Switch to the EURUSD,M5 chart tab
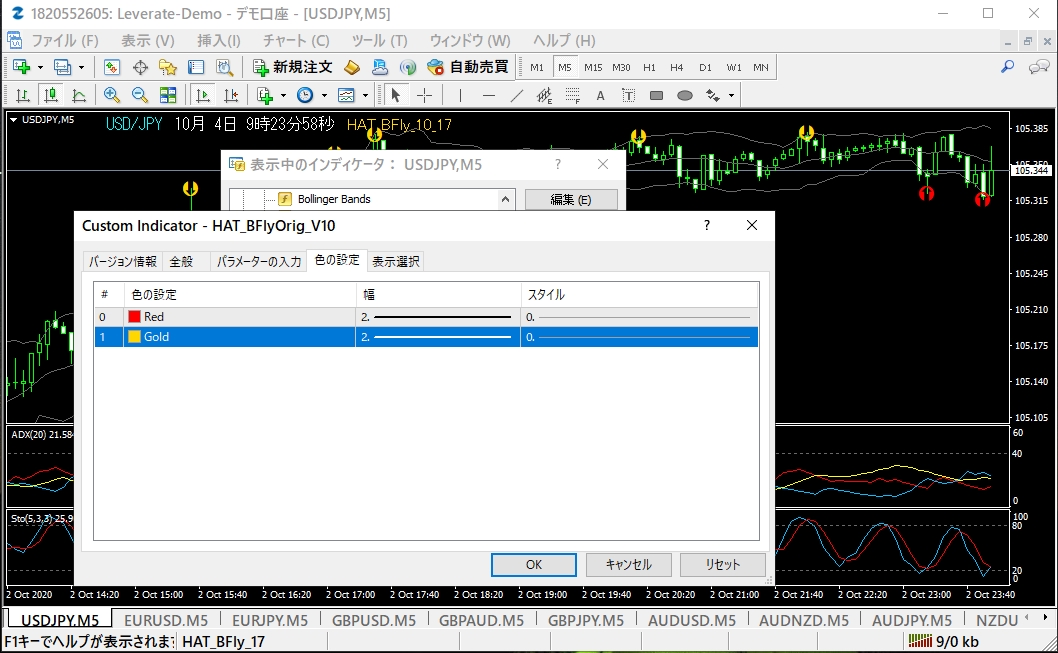 (166, 621)
